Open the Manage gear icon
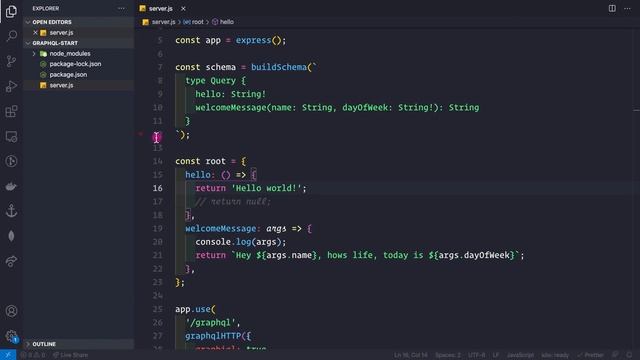640x360 pixels. coord(11,336)
